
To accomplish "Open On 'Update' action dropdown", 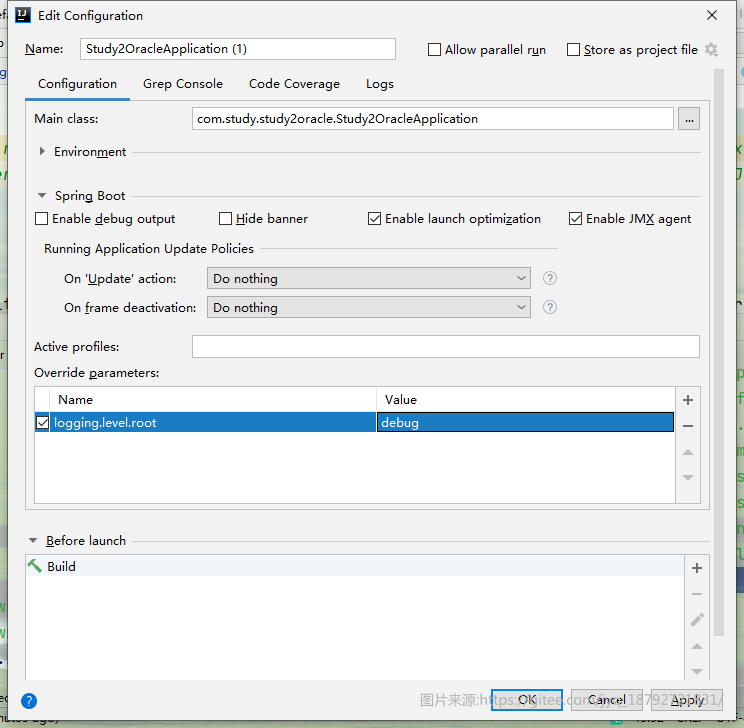I will tap(369, 278).
